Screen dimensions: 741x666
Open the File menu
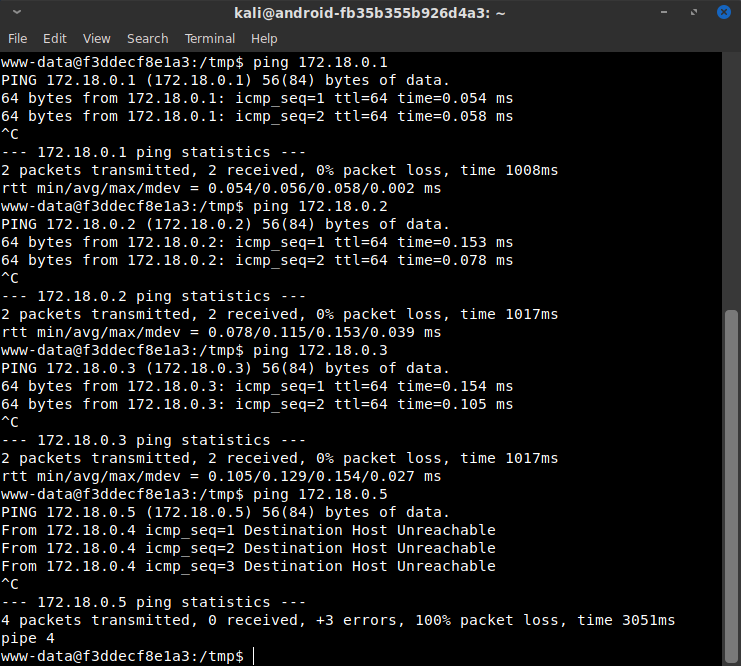pos(18,38)
